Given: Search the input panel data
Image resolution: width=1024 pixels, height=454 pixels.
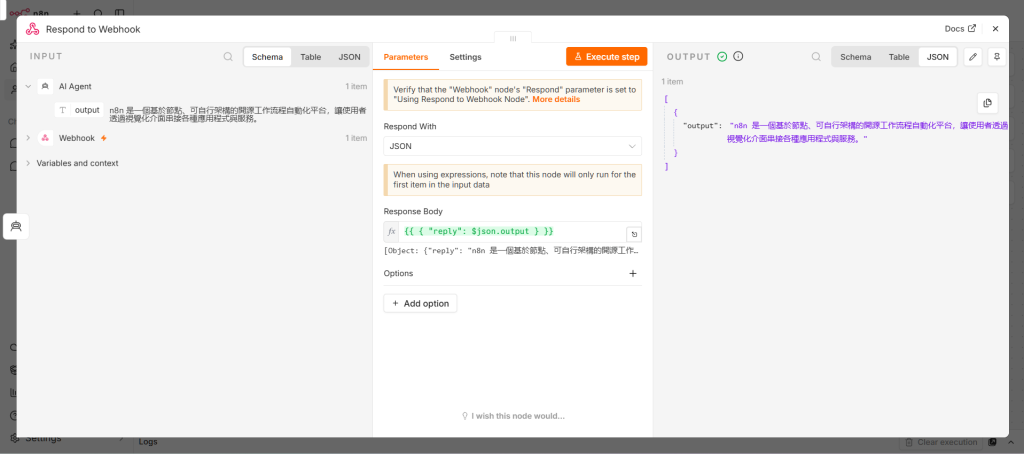Looking at the screenshot, I should tap(228, 57).
